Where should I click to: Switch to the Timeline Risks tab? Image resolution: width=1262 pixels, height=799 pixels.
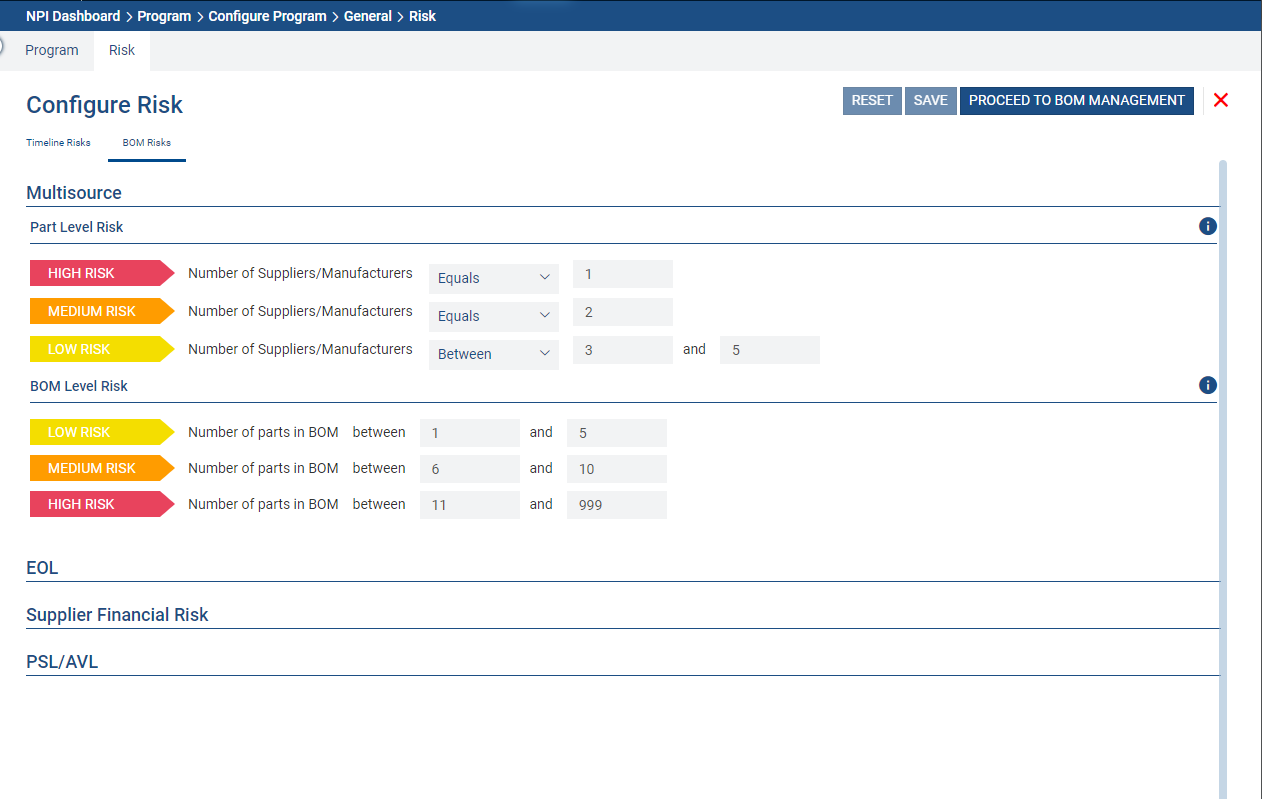click(58, 143)
